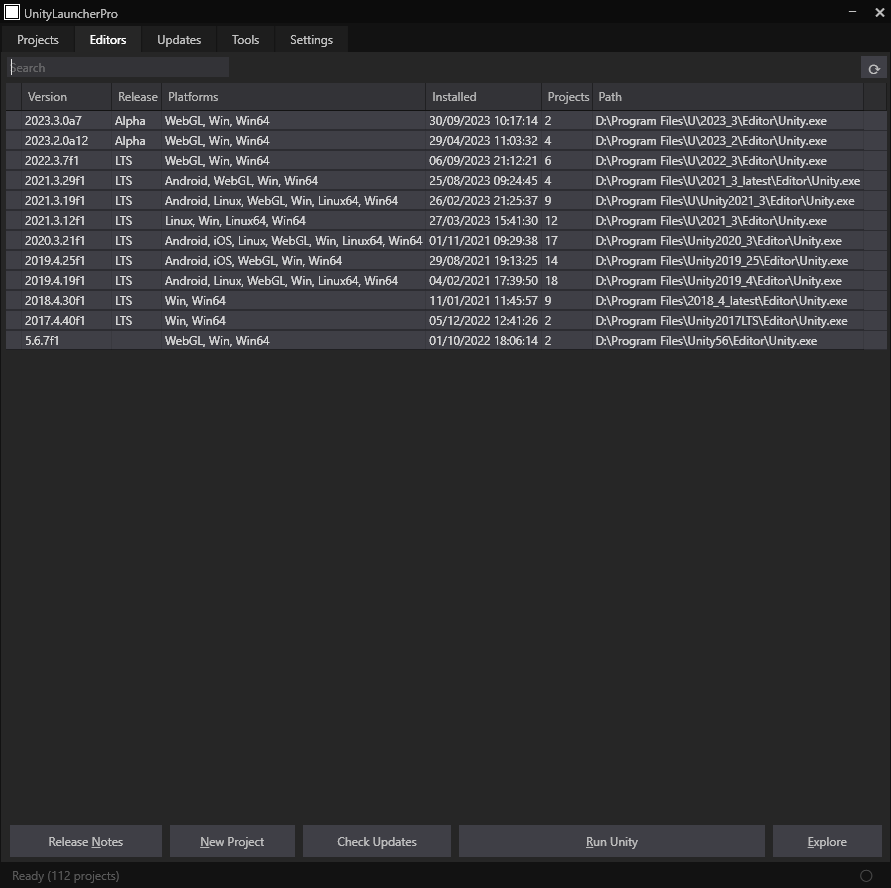
Task: Select version 2019.4.25f1 row
Action: tap(446, 261)
